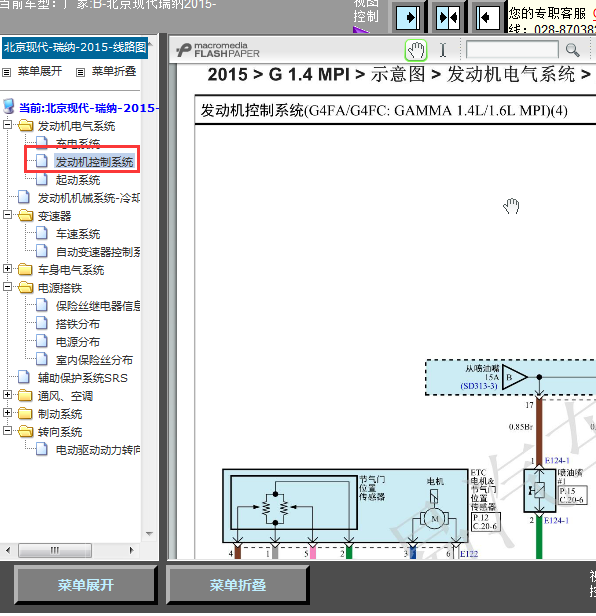Viewport: 596px width, 616px height.
Task: Click the 北京现代-瑞纳-2015-线路图 header tab
Action: pyautogui.click(x=75, y=48)
